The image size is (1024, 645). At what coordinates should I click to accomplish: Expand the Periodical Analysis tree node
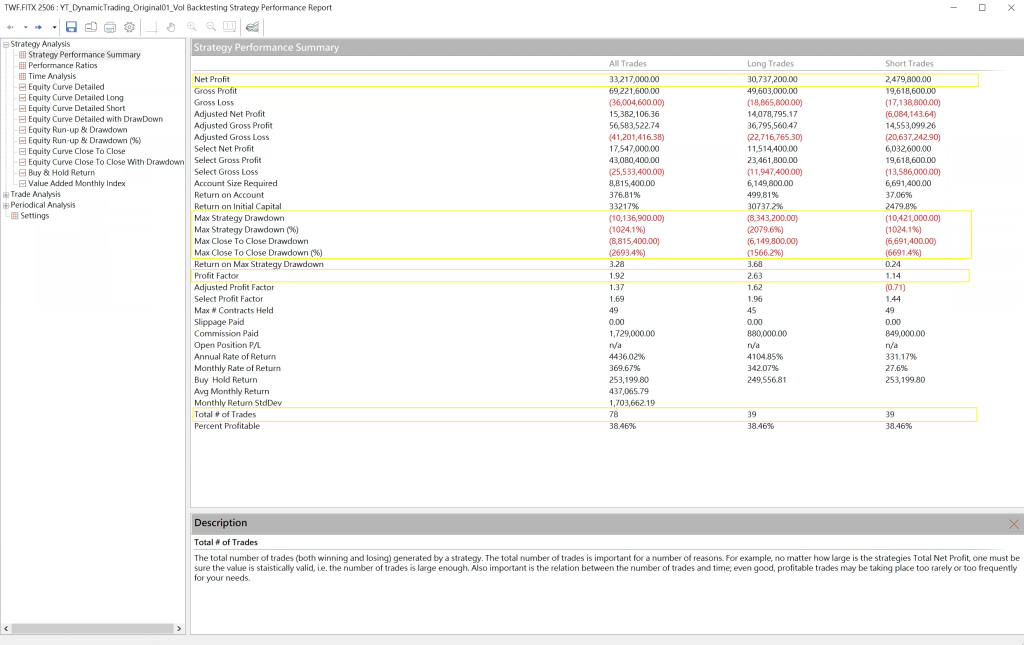click(x=6, y=205)
